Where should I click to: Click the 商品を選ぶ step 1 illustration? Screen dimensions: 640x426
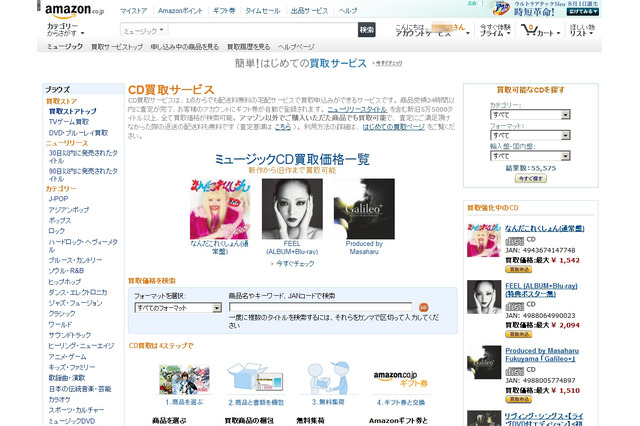pos(184,379)
